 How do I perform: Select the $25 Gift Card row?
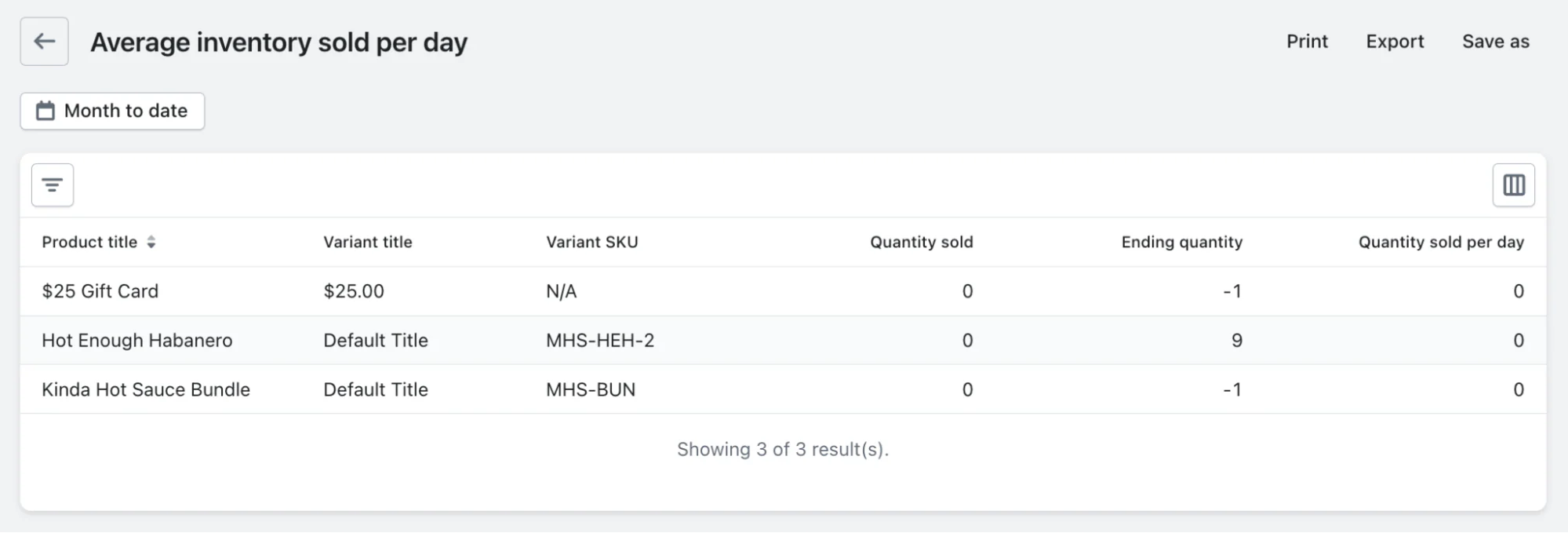click(x=100, y=291)
